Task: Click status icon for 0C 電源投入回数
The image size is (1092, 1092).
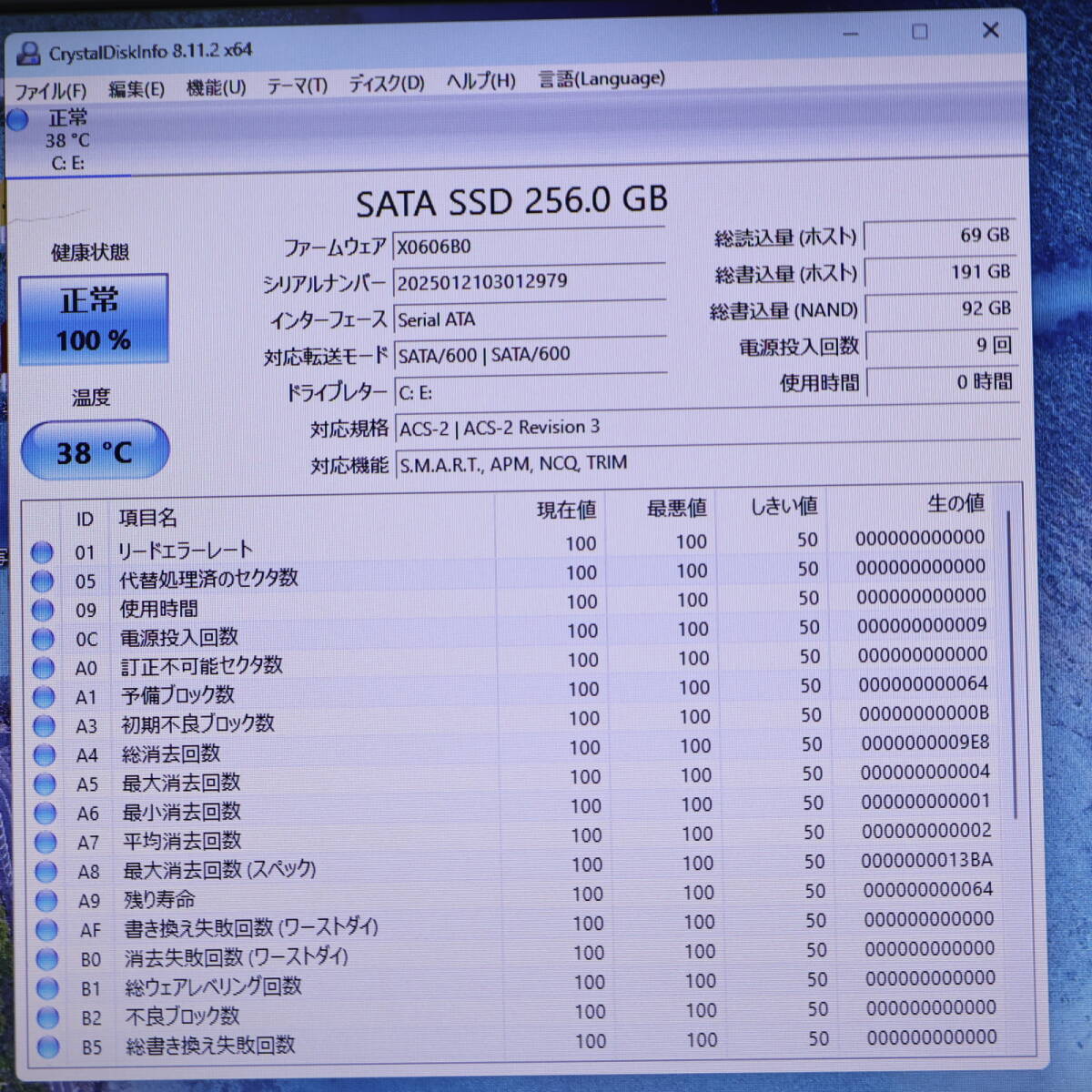Action: (43, 639)
